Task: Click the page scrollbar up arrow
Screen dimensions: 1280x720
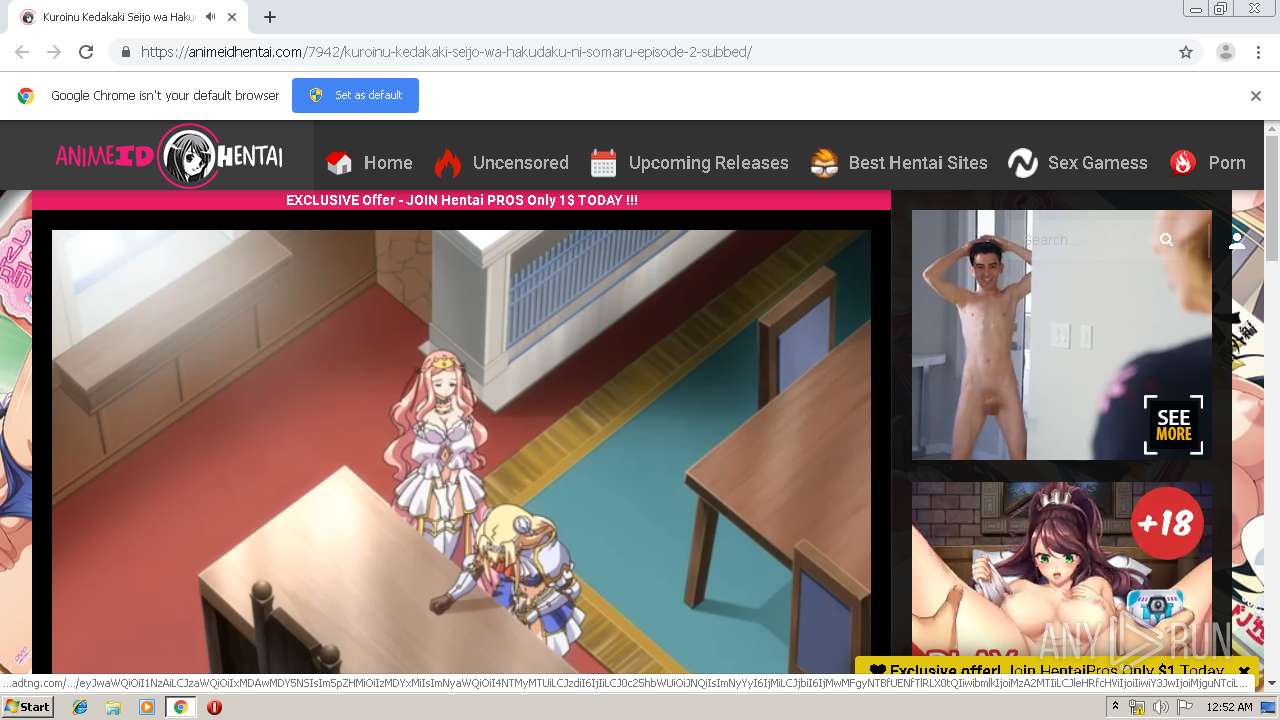Action: click(x=1272, y=129)
